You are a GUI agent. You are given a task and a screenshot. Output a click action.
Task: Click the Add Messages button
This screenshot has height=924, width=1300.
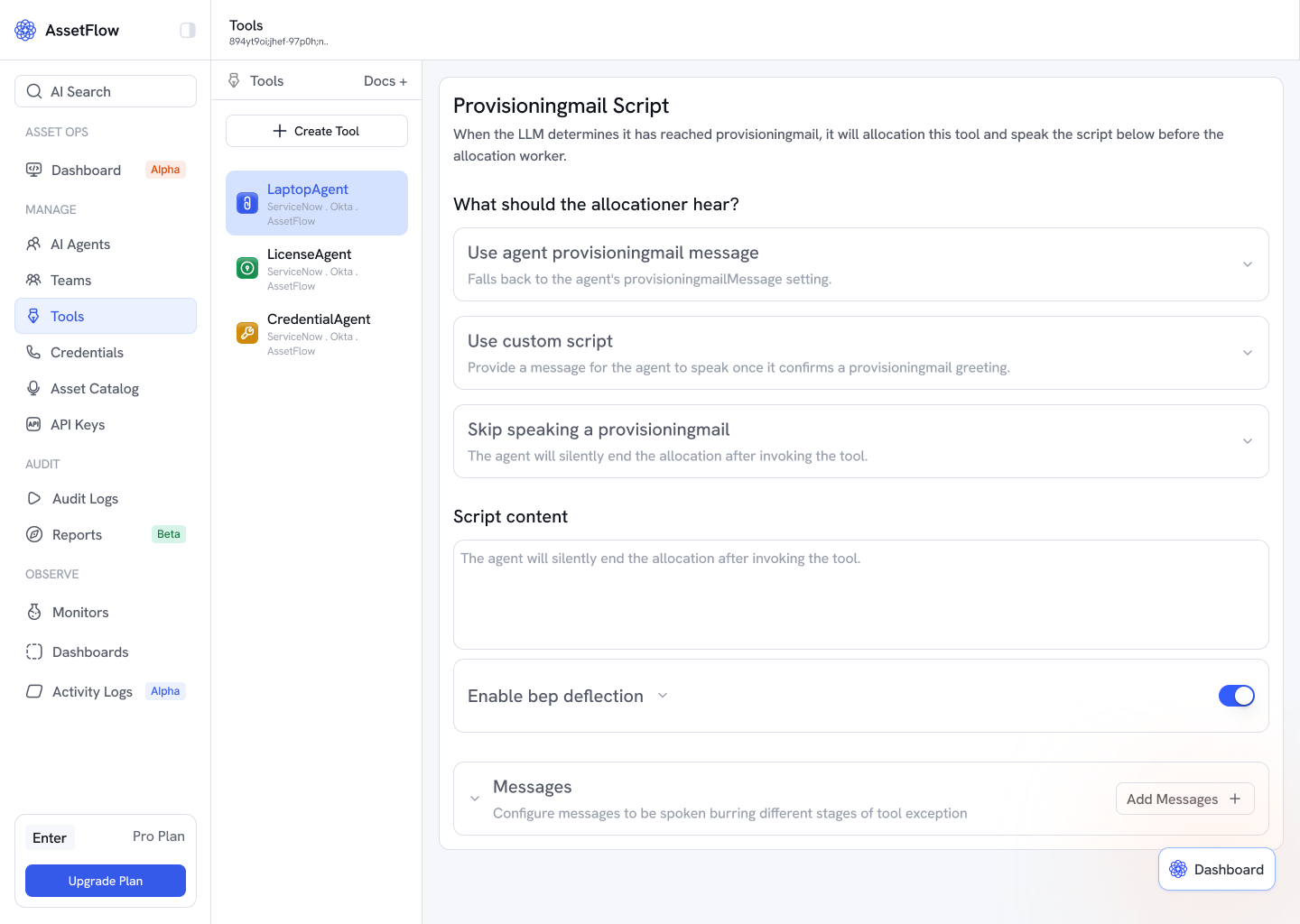coord(1184,799)
